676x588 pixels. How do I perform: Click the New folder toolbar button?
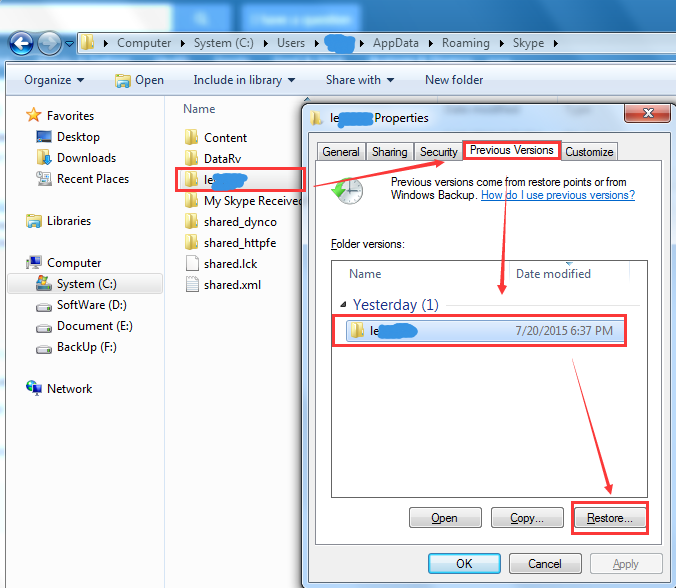(454, 80)
